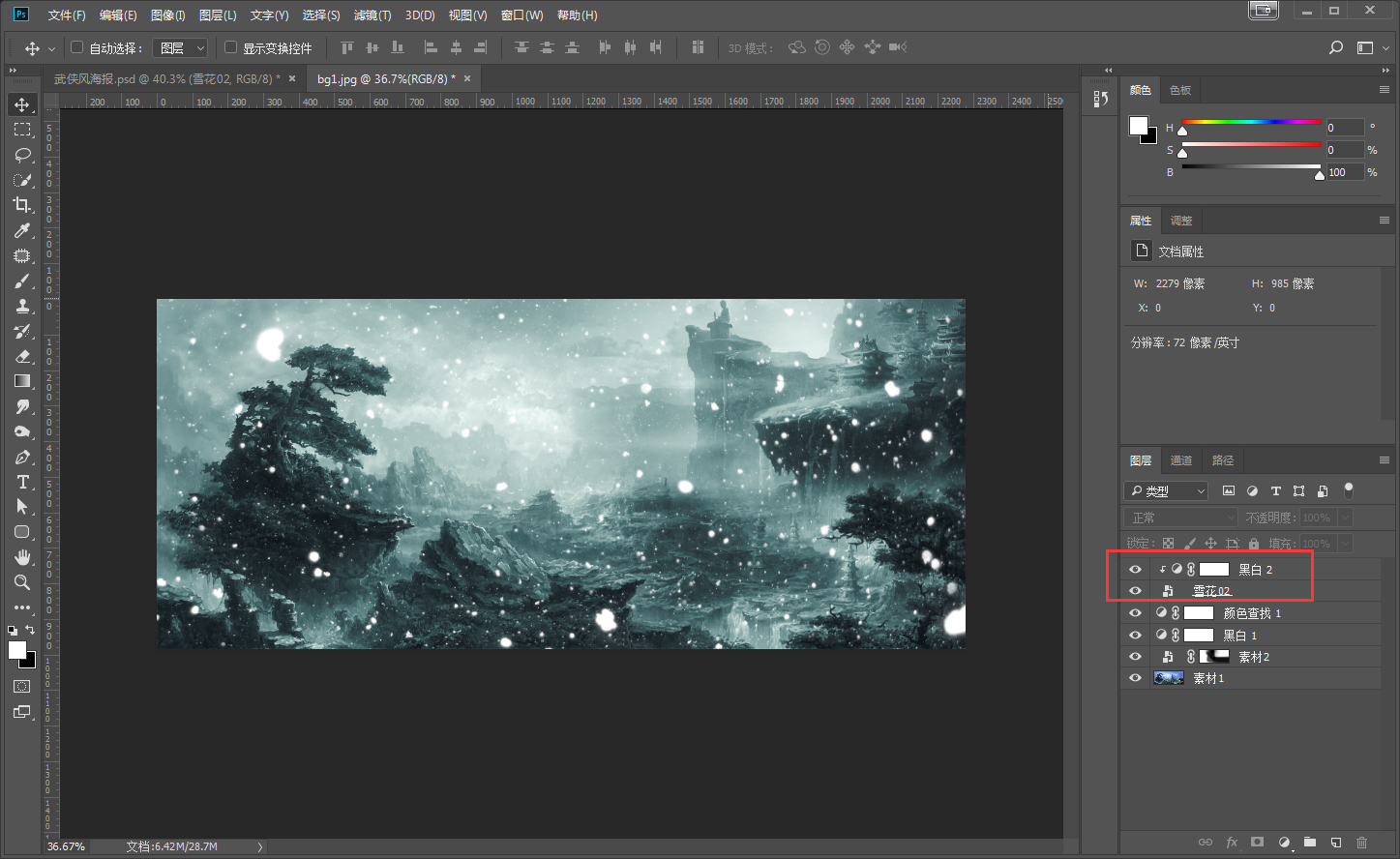Create a new group with folder icon

point(1310,843)
